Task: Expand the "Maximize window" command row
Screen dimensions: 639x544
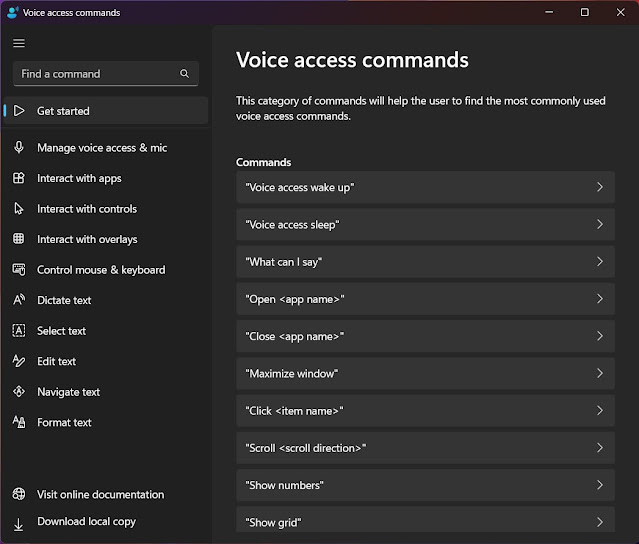Action: tap(424, 373)
